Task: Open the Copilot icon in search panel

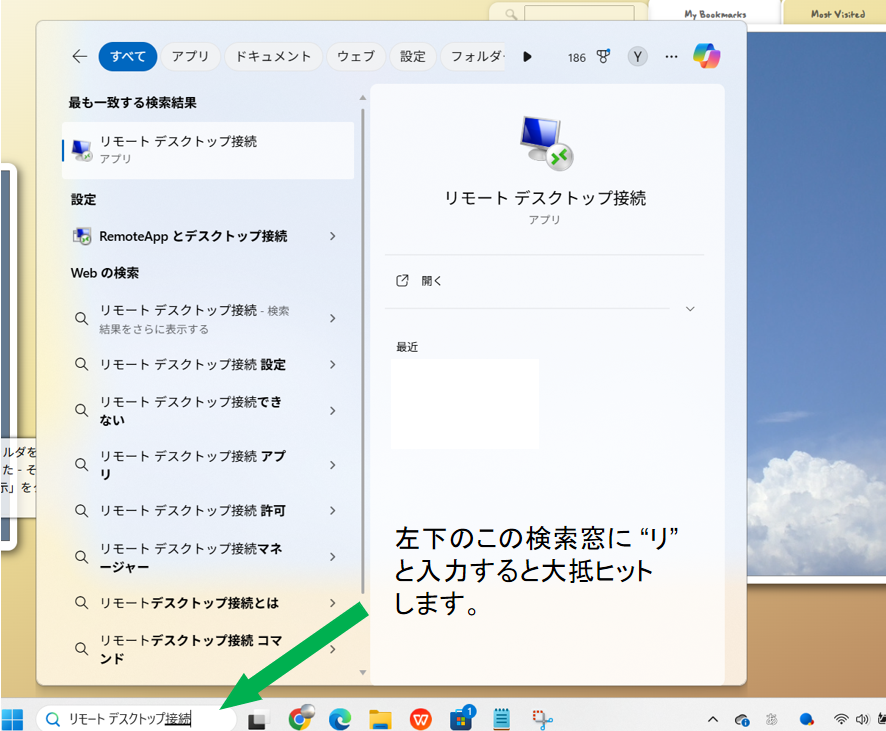Action: pos(707,57)
